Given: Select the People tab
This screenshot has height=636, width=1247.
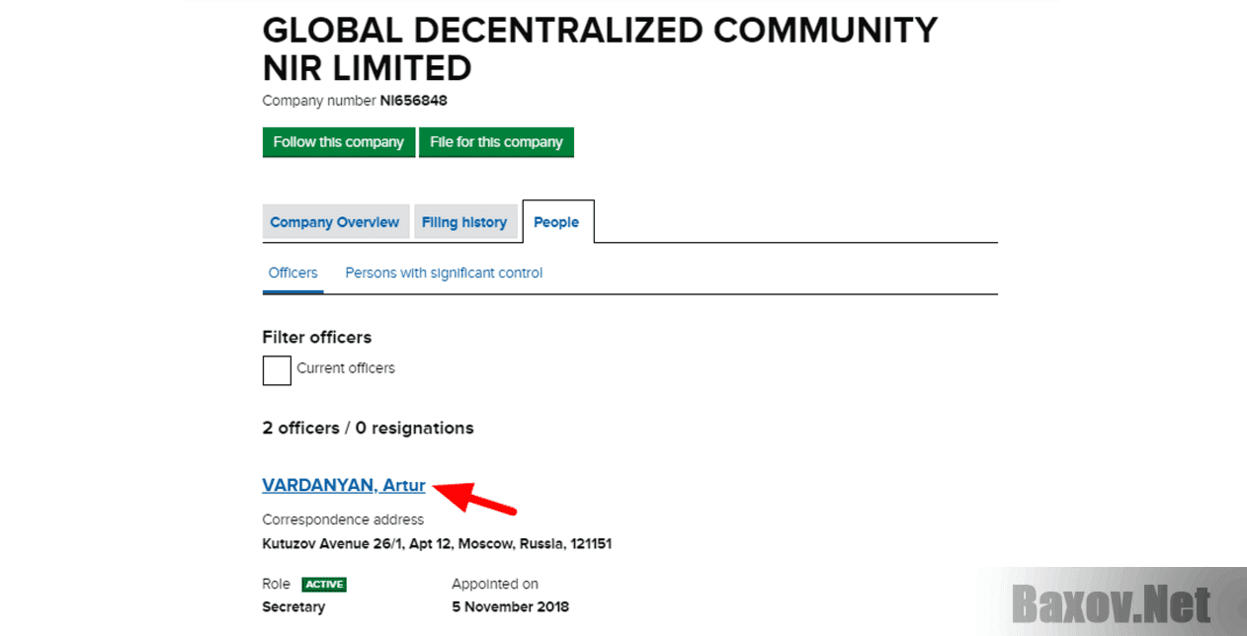Looking at the screenshot, I should pyautogui.click(x=557, y=222).
